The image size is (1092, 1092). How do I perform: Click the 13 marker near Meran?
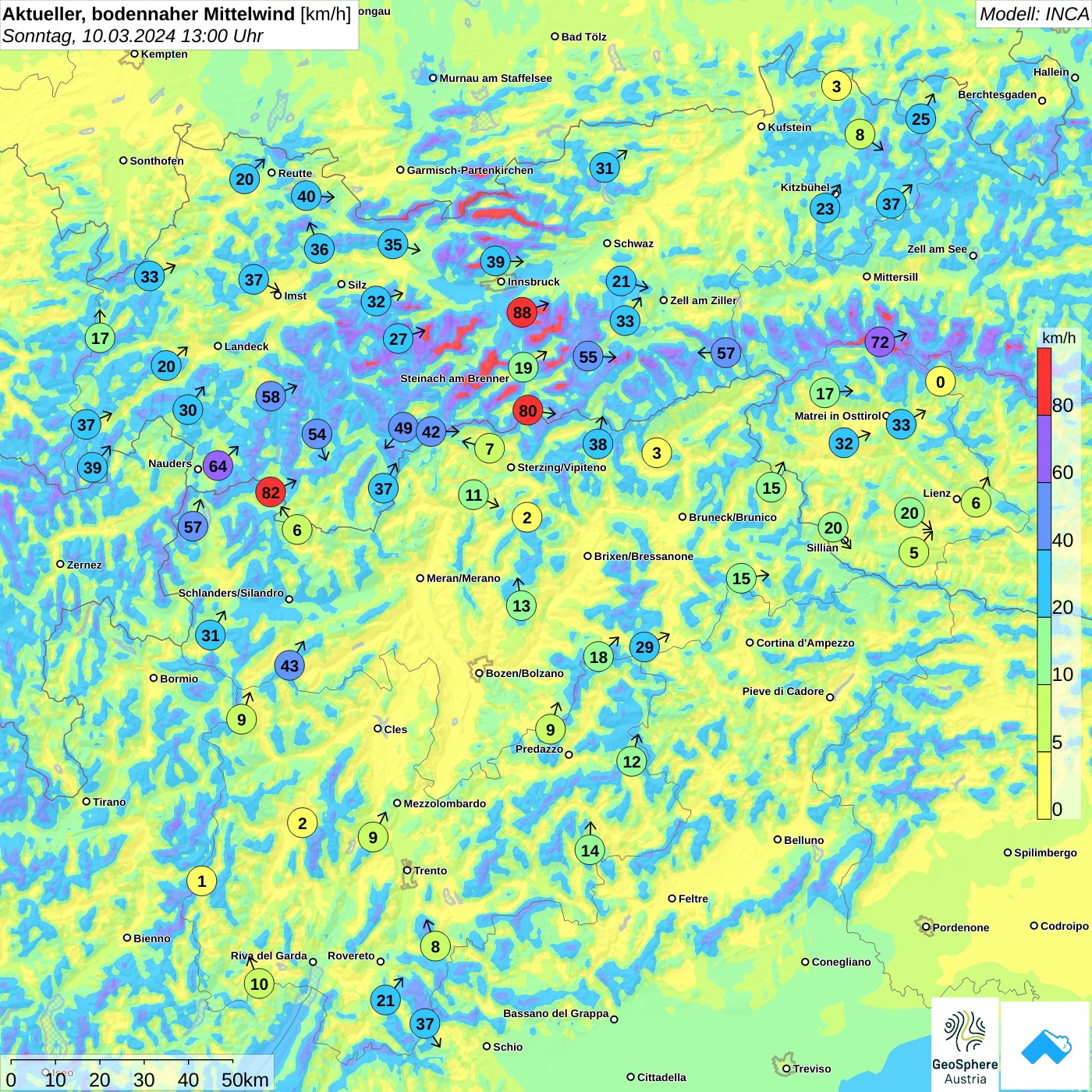point(521,605)
